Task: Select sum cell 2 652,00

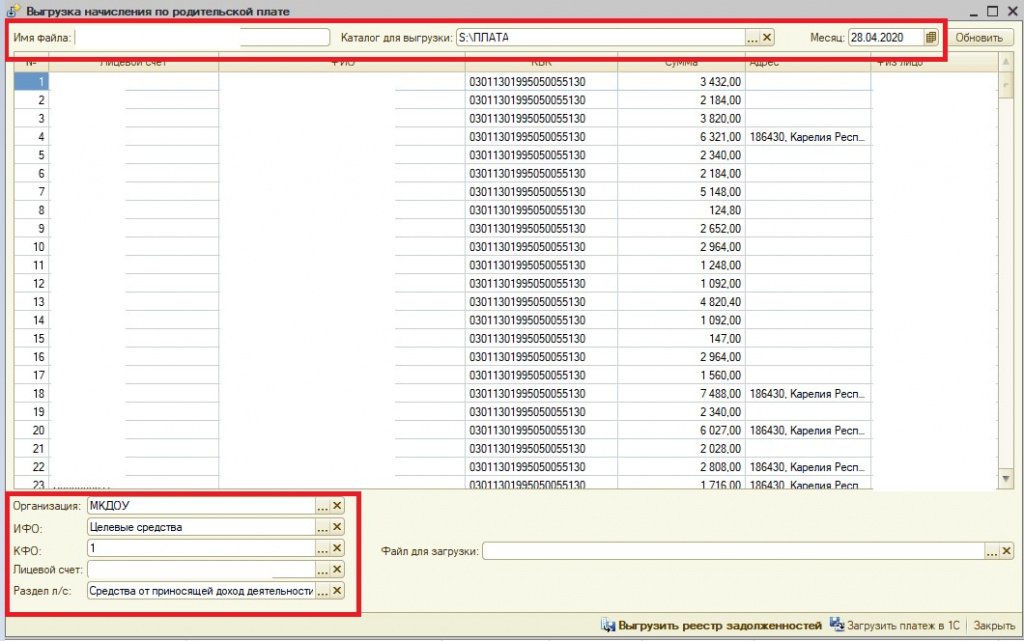Action: [x=681, y=228]
